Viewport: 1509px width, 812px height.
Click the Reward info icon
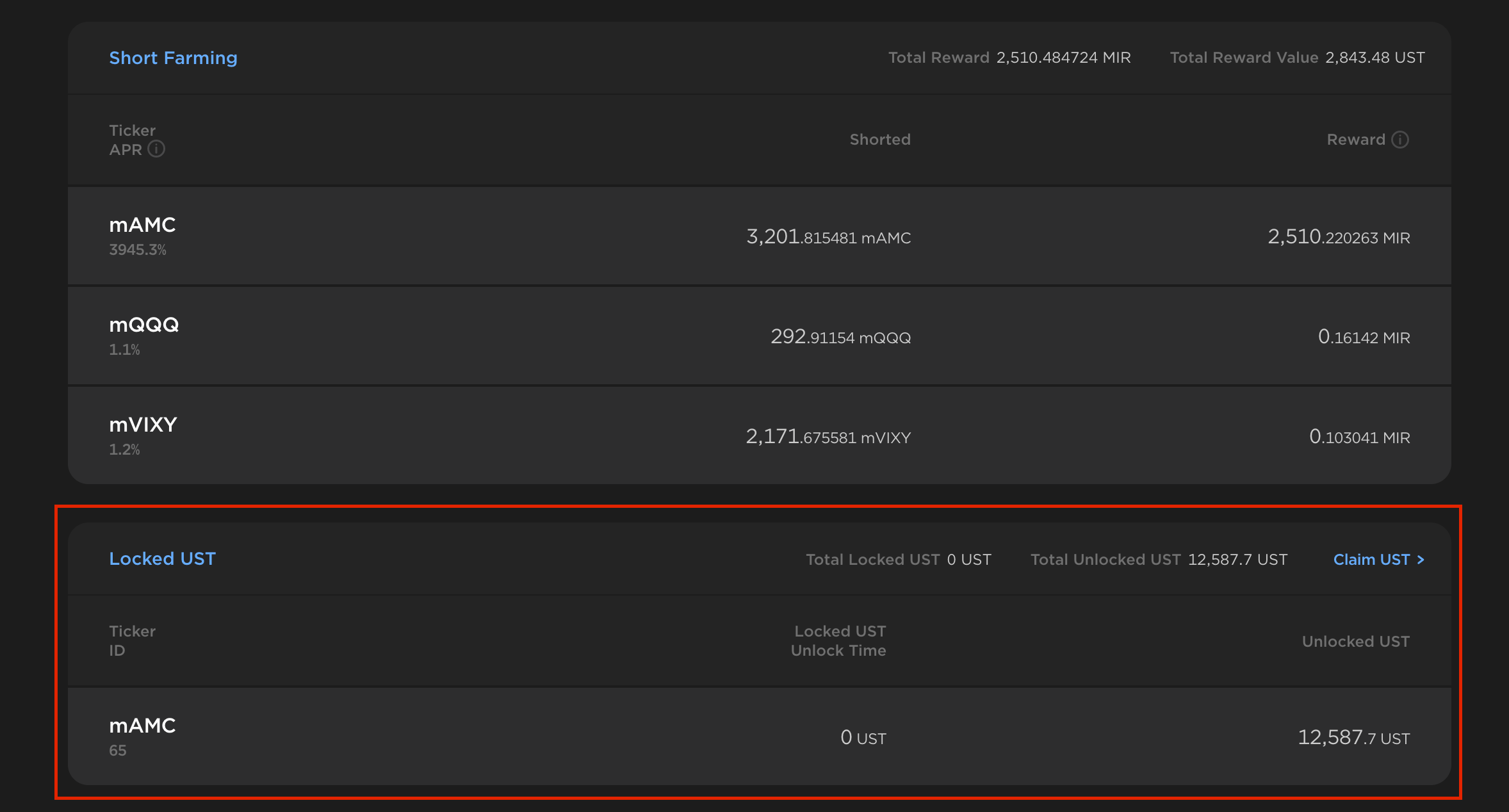point(1400,140)
